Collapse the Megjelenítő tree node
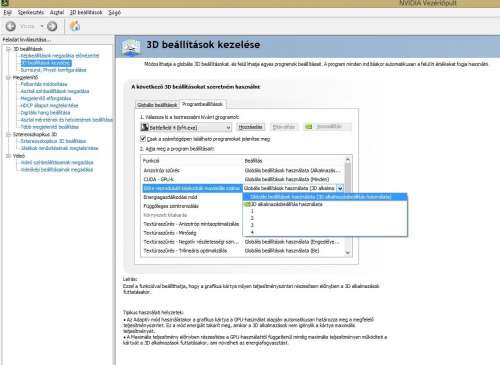The image size is (500, 365). (x=8, y=77)
